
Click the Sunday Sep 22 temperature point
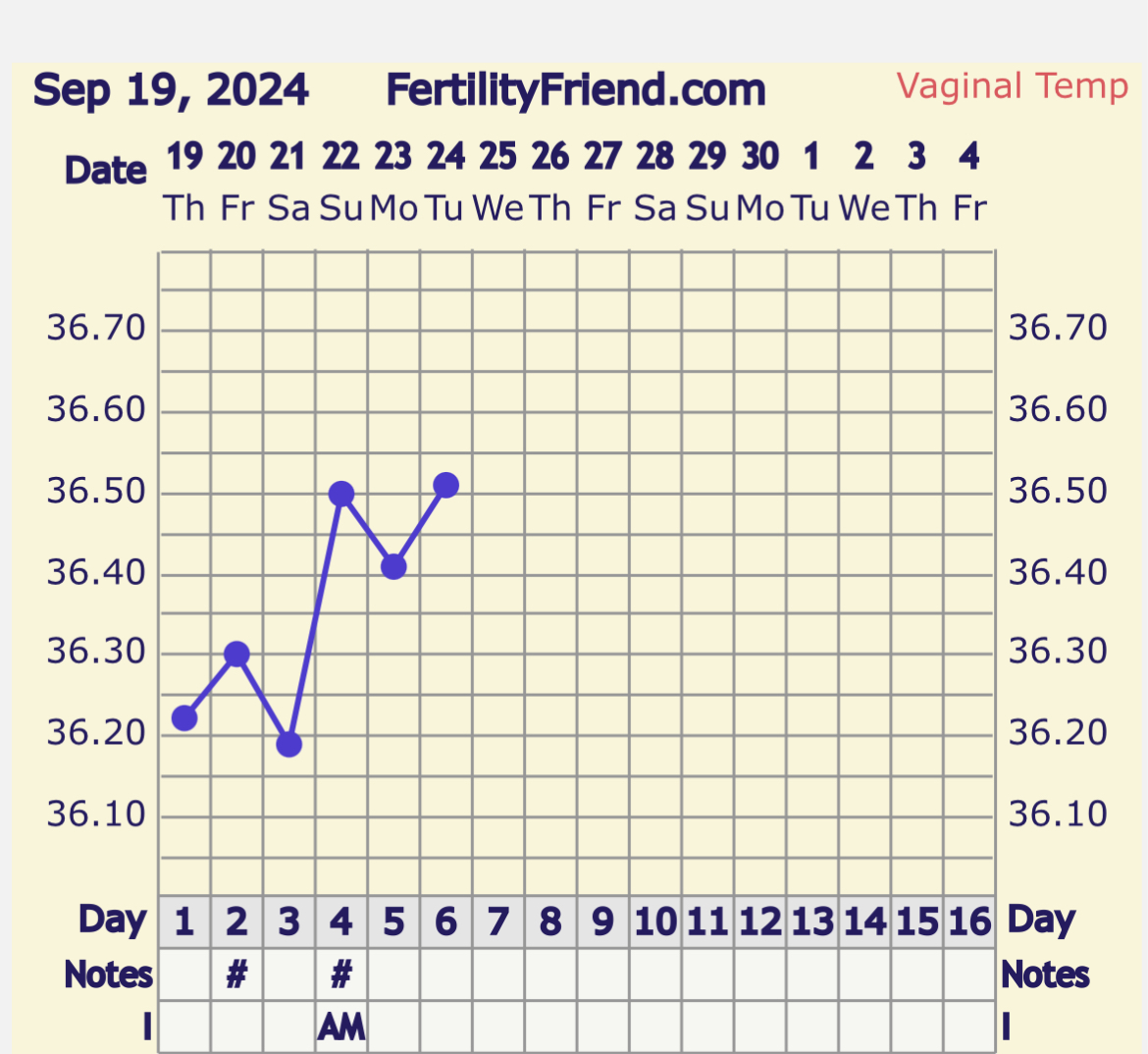(341, 494)
